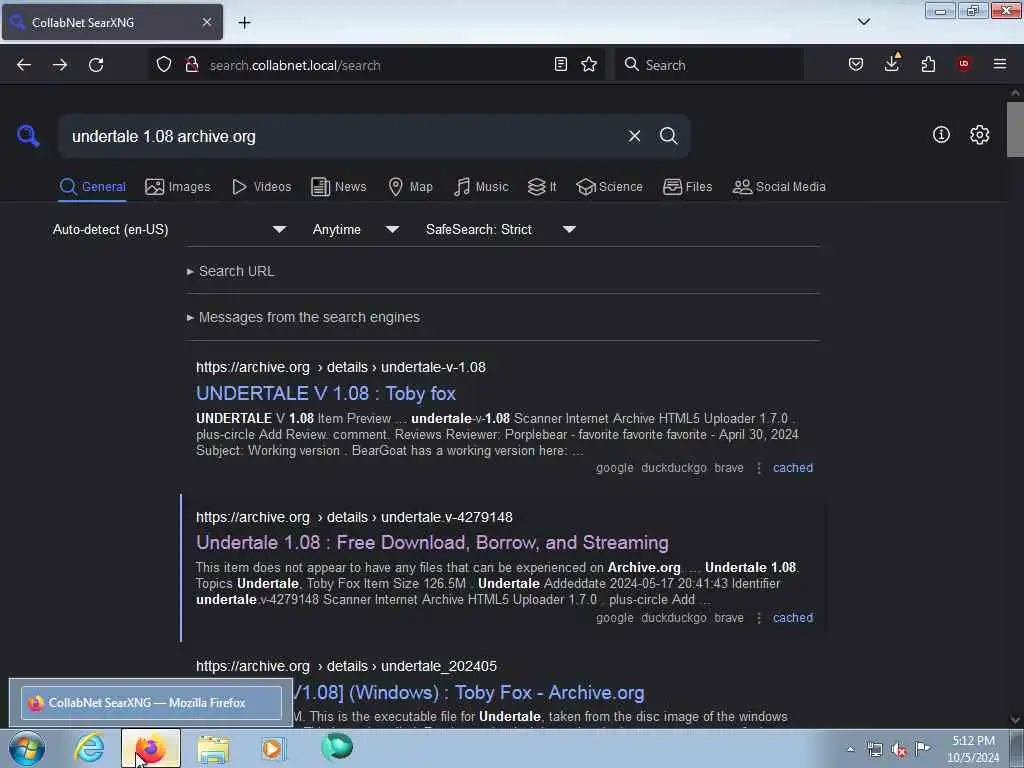
Task: Open Windows Start menu orb
Action: click(27, 748)
